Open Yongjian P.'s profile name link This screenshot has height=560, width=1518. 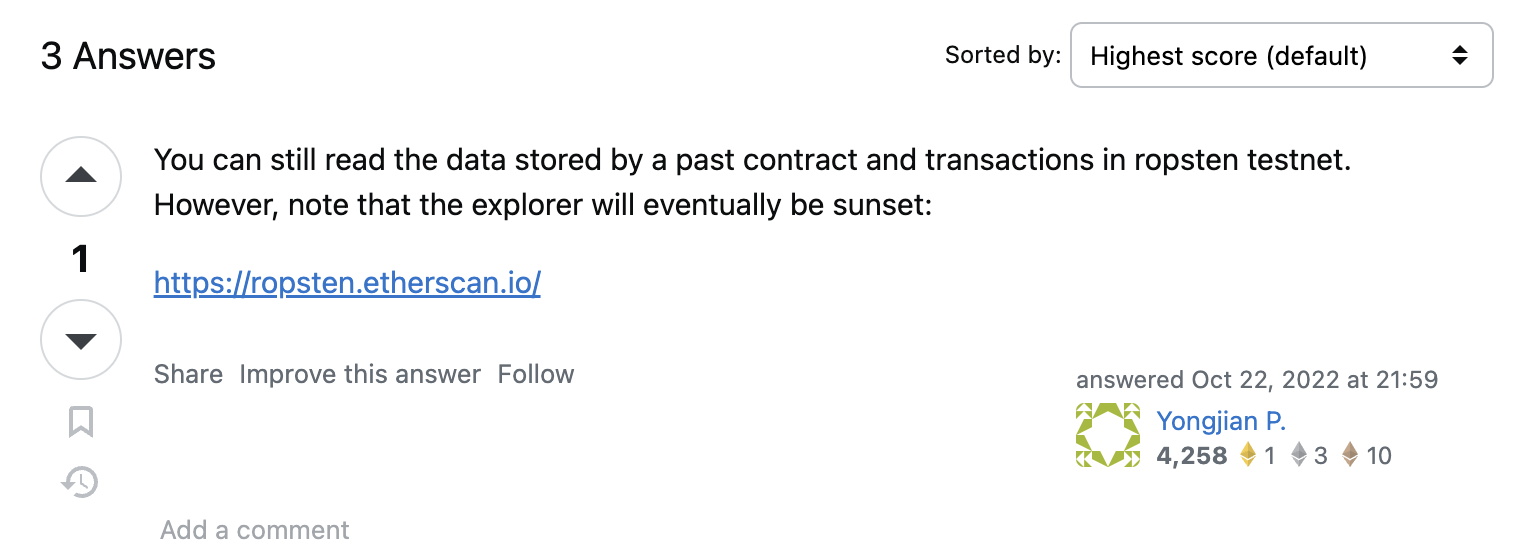tap(1220, 421)
